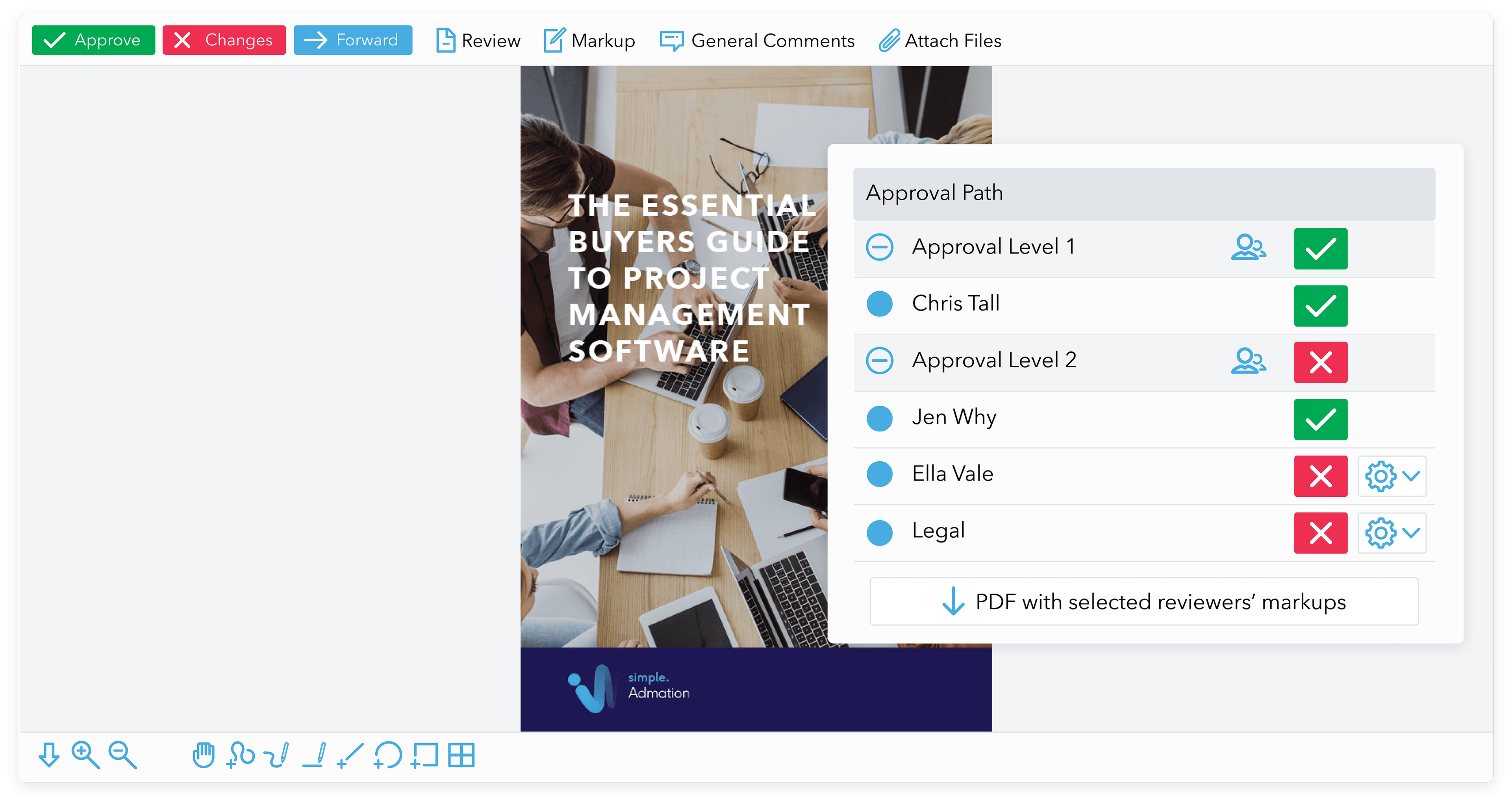Viewport: 1512px width, 805px height.
Task: Download PDF with selected reviewers' markups
Action: 1143,601
